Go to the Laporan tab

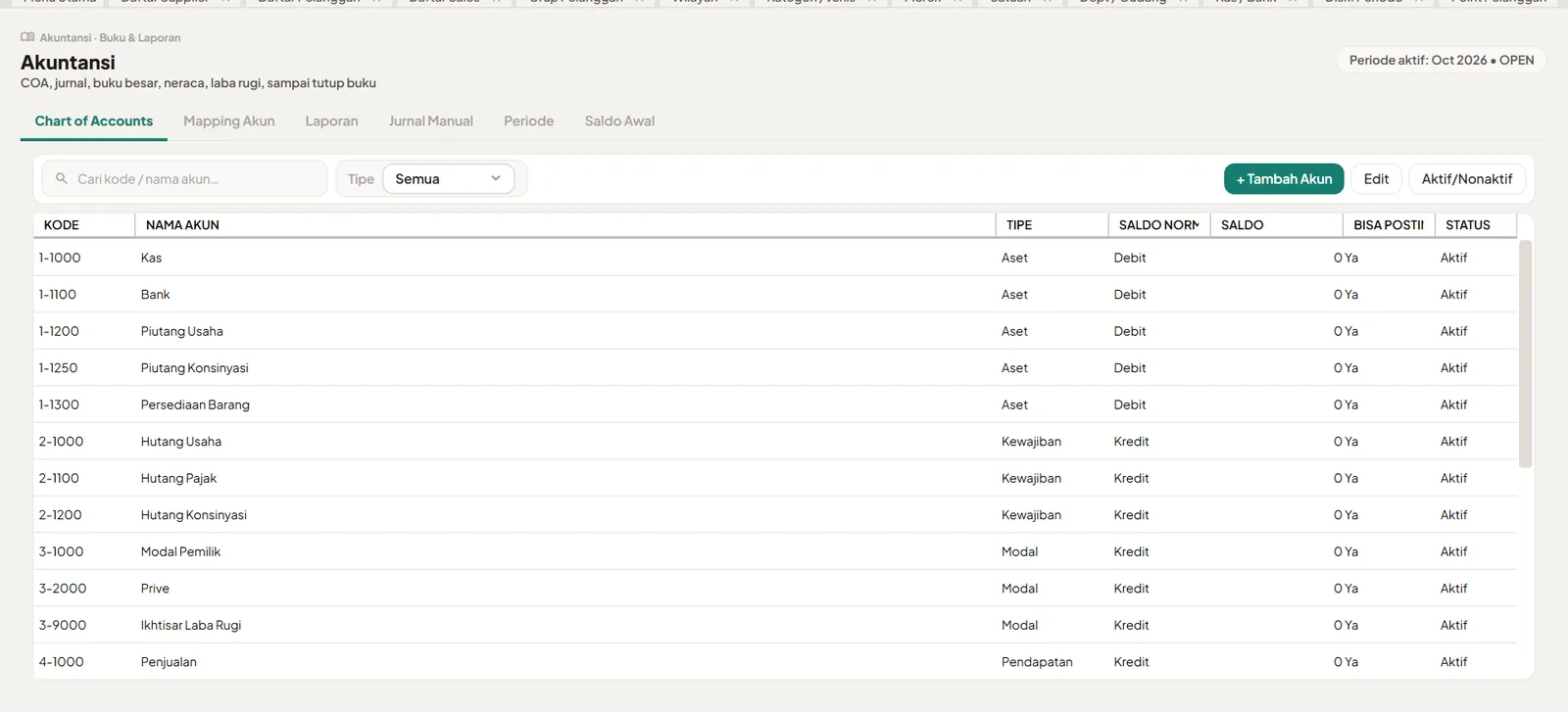331,121
